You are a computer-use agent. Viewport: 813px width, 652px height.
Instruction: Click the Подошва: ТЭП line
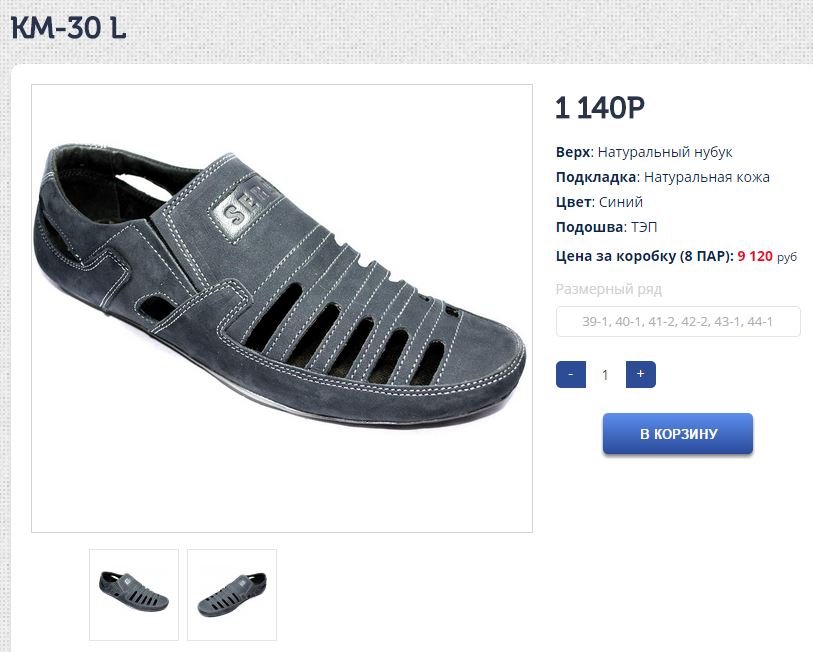pos(606,227)
